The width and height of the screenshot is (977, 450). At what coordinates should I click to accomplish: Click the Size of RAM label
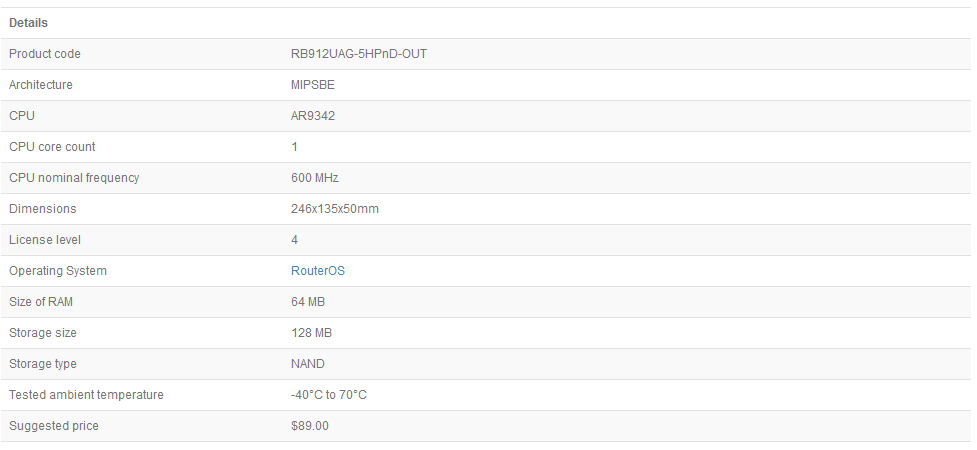[41, 302]
